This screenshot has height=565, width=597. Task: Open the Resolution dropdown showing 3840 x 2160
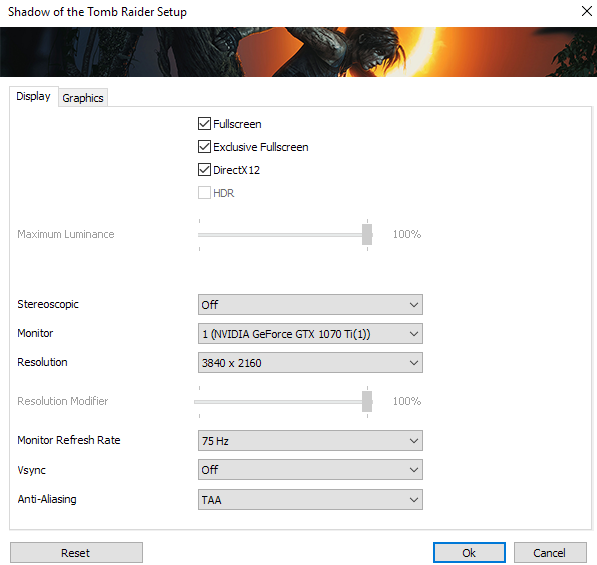[310, 363]
